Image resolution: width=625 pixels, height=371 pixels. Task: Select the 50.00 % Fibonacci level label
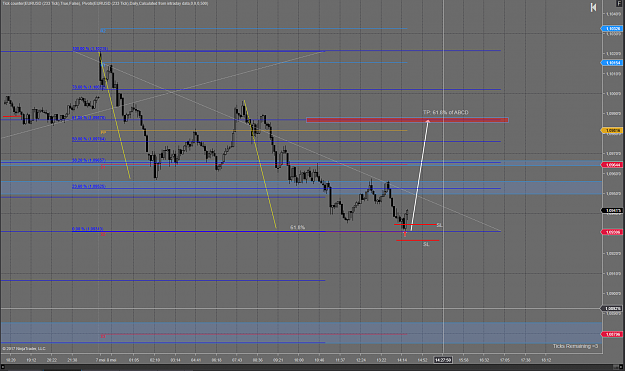pyautogui.click(x=88, y=139)
